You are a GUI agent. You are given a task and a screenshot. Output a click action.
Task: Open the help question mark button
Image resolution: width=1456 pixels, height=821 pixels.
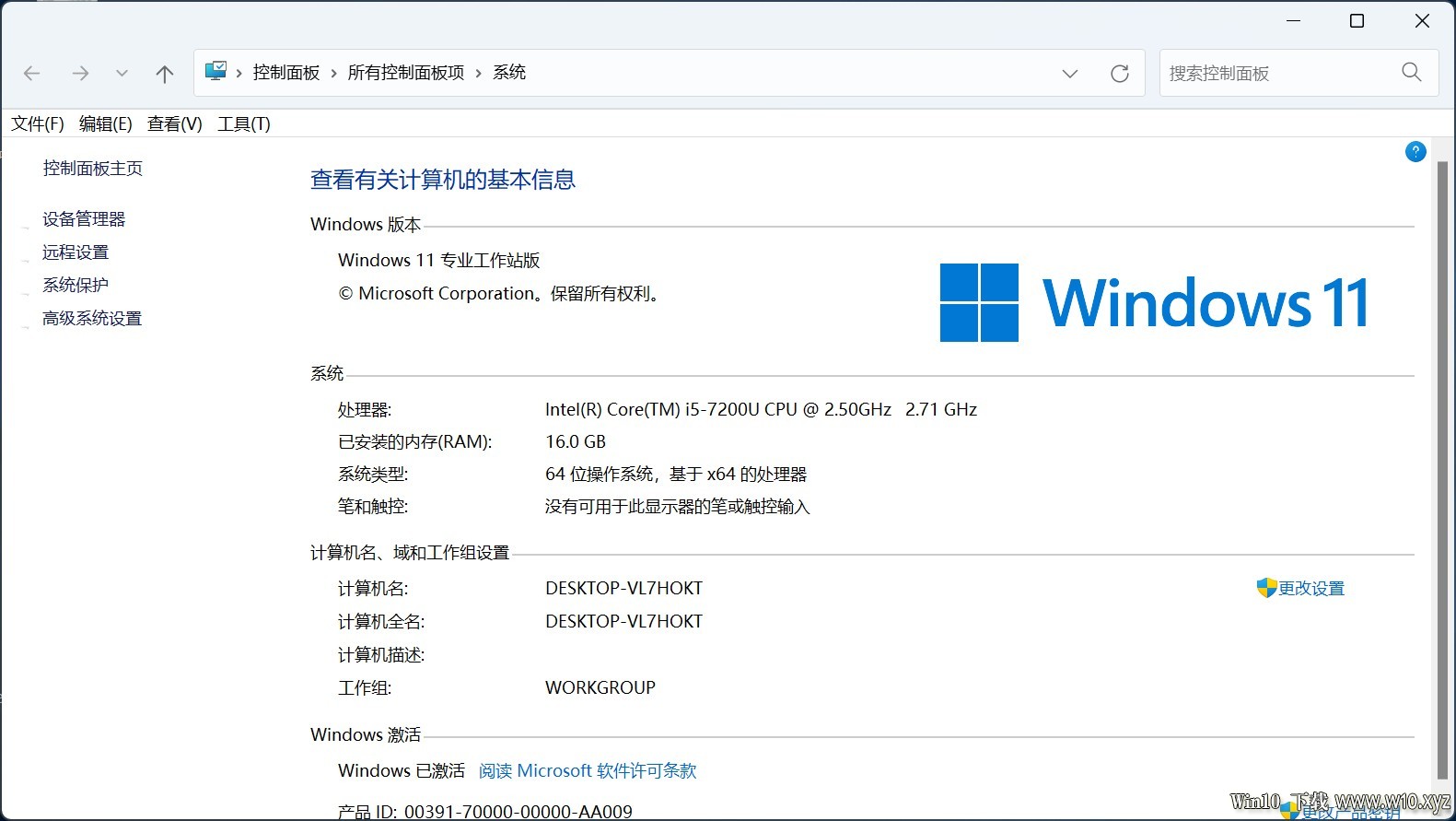[x=1415, y=152]
